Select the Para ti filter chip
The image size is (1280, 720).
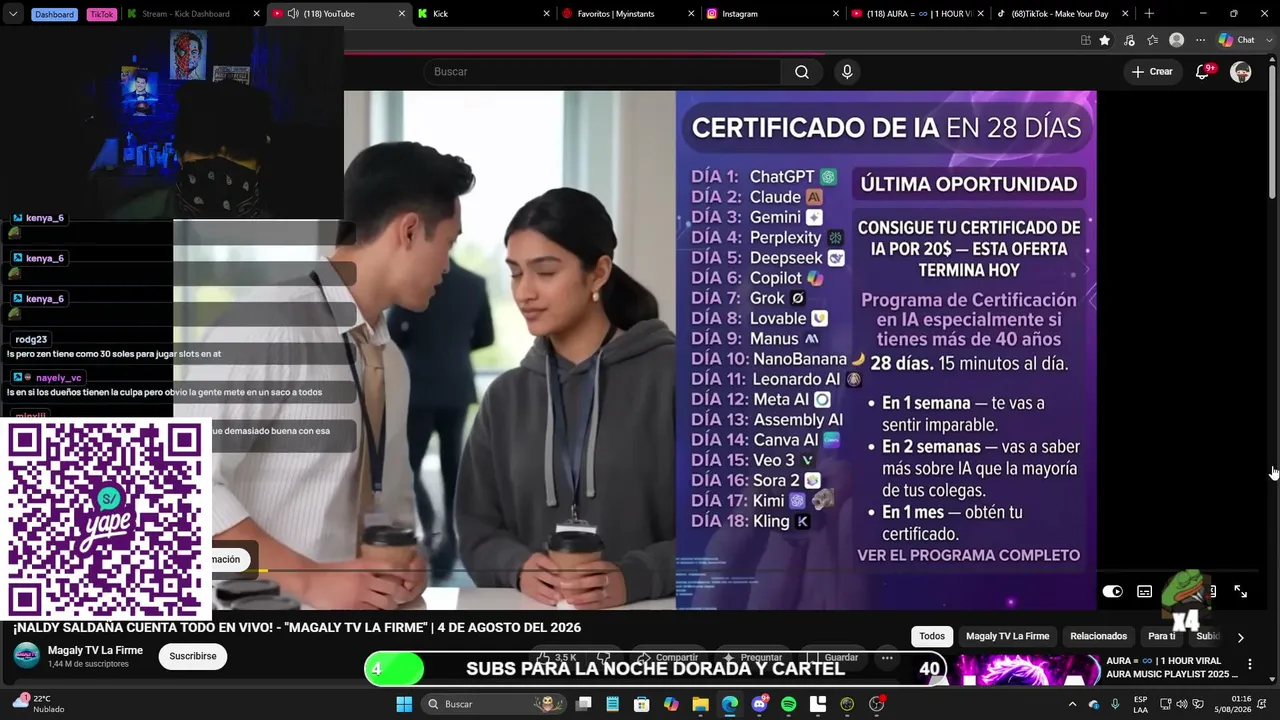tap(1161, 637)
